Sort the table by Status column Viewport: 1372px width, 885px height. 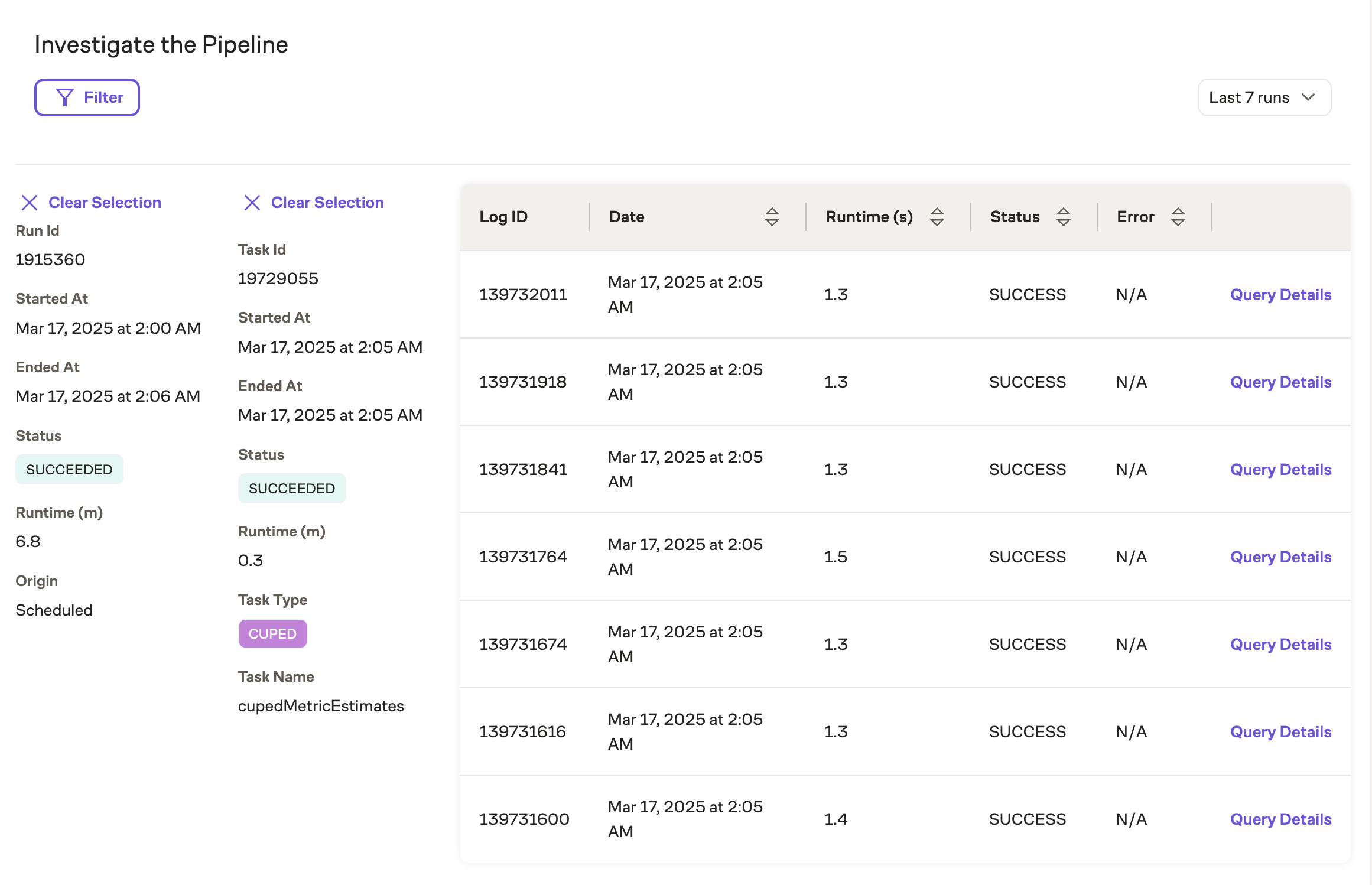coord(1064,217)
